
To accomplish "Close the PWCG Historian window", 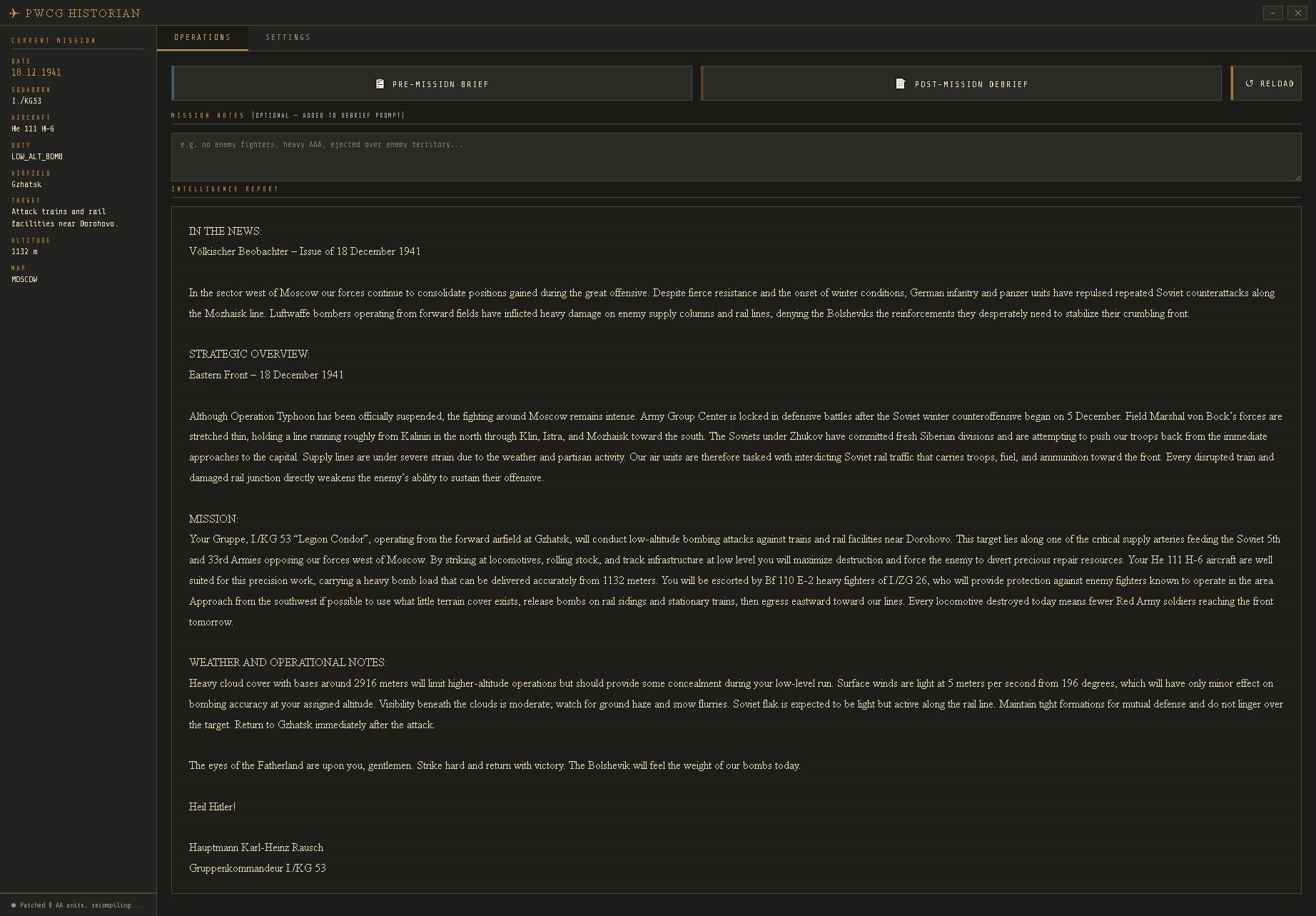I will point(1297,13).
